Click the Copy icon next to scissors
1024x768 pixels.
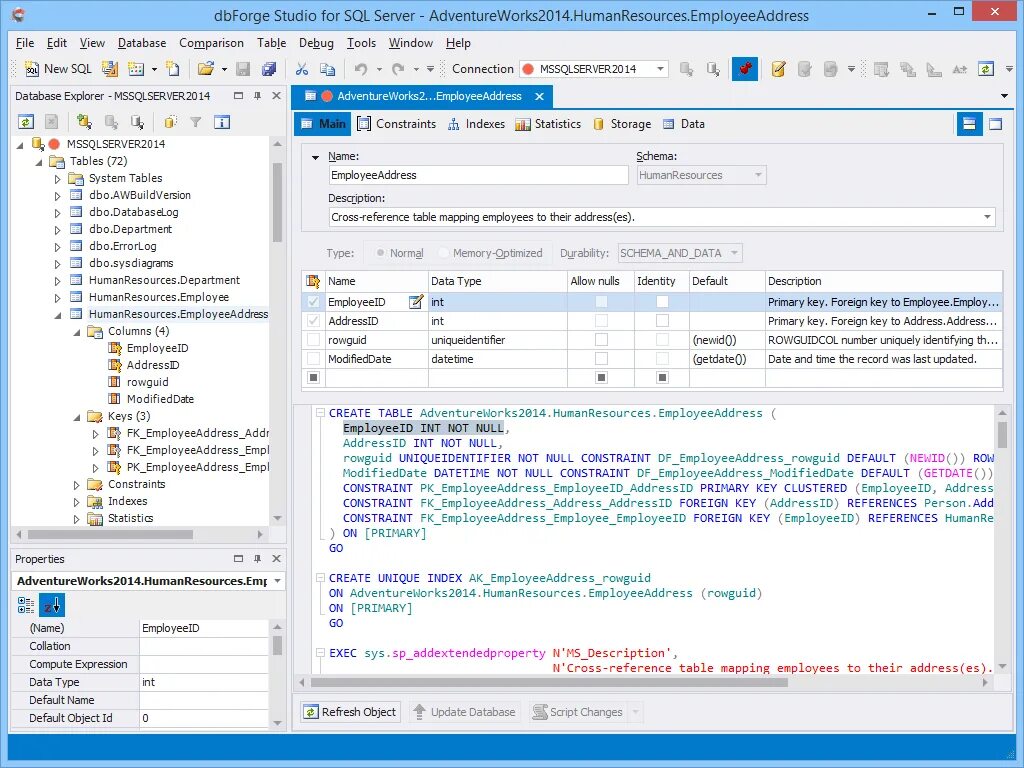(327, 69)
